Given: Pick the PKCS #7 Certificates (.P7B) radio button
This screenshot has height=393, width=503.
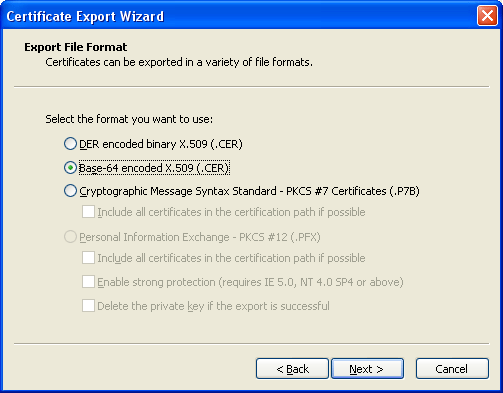Looking at the screenshot, I should pyautogui.click(x=70, y=191).
